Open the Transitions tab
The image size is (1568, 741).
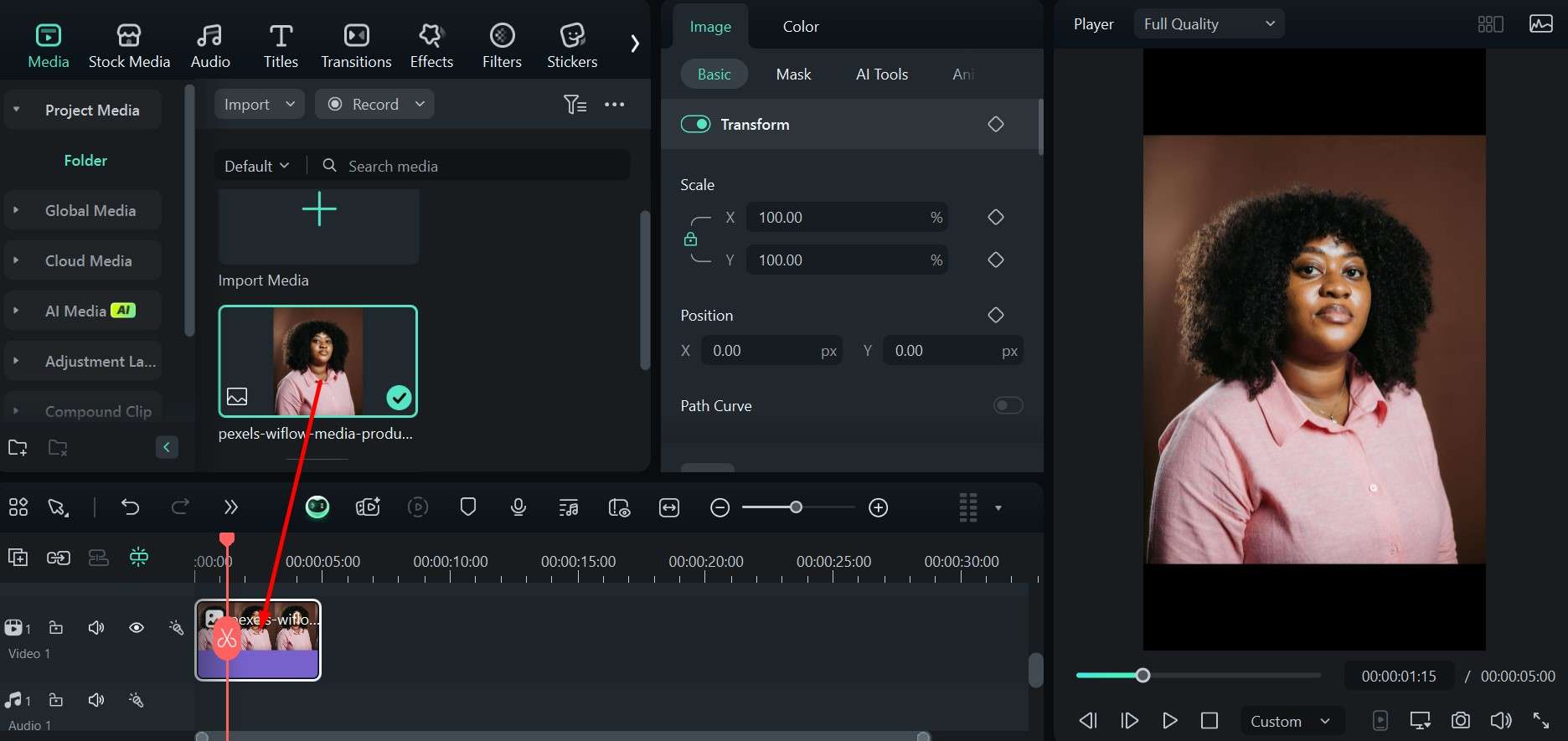tap(356, 45)
